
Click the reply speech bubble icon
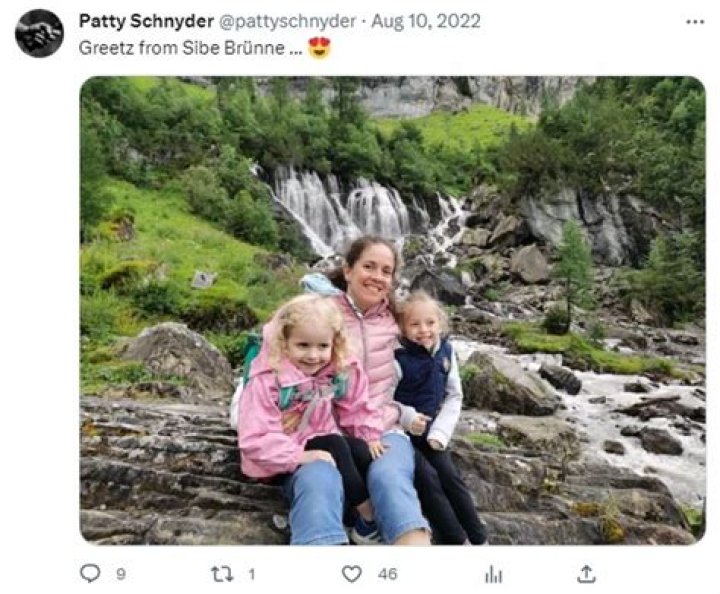pyautogui.click(x=89, y=573)
